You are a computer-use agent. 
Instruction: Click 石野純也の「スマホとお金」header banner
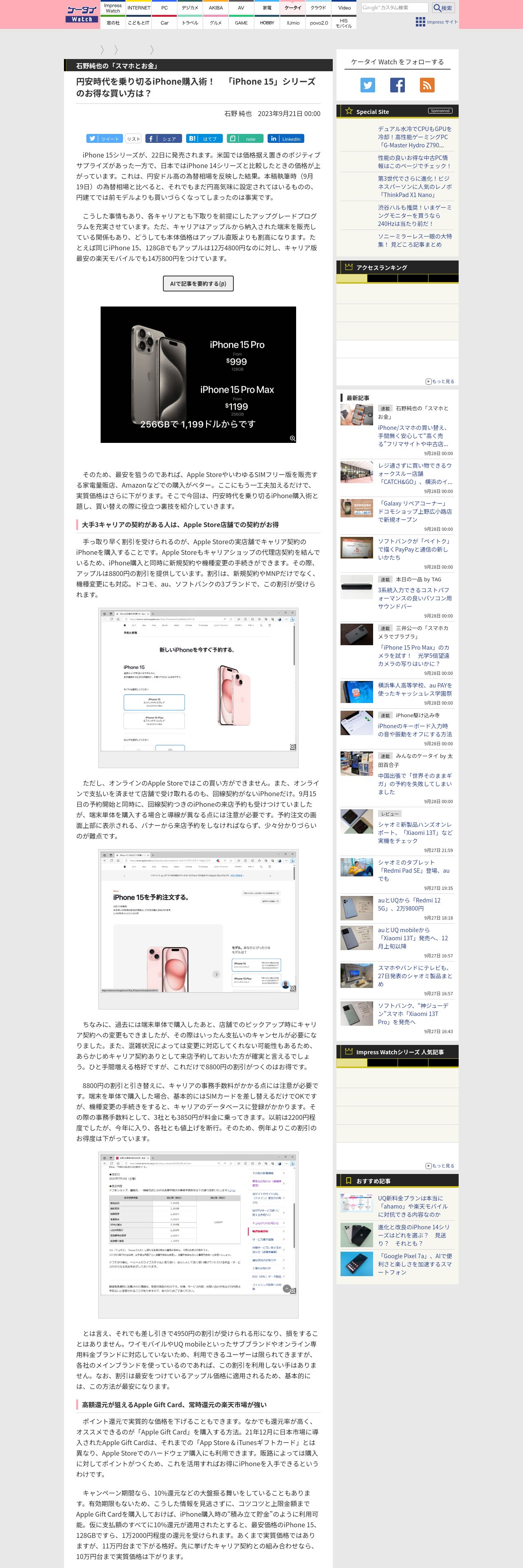coord(198,65)
